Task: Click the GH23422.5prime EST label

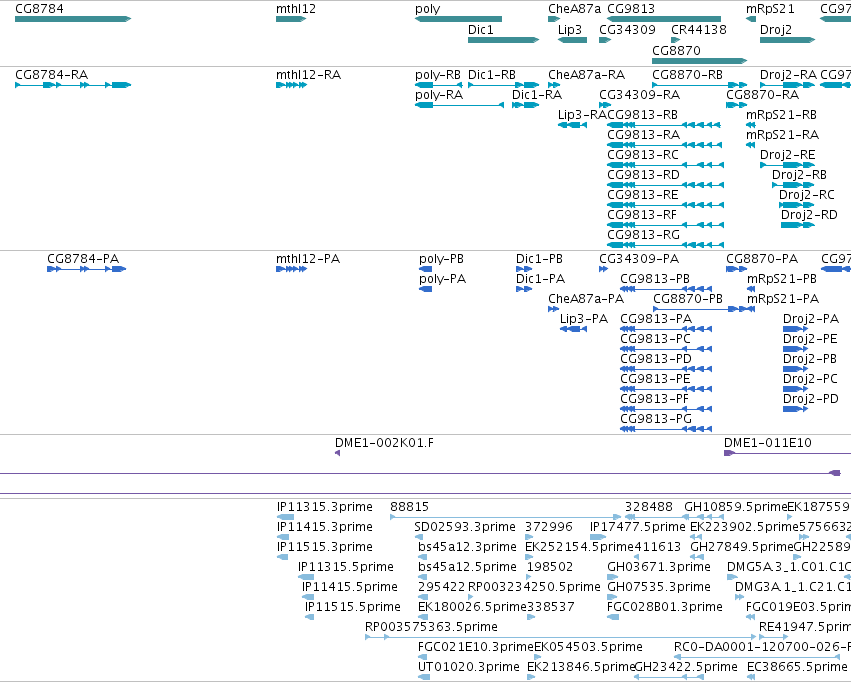Action: [686, 666]
